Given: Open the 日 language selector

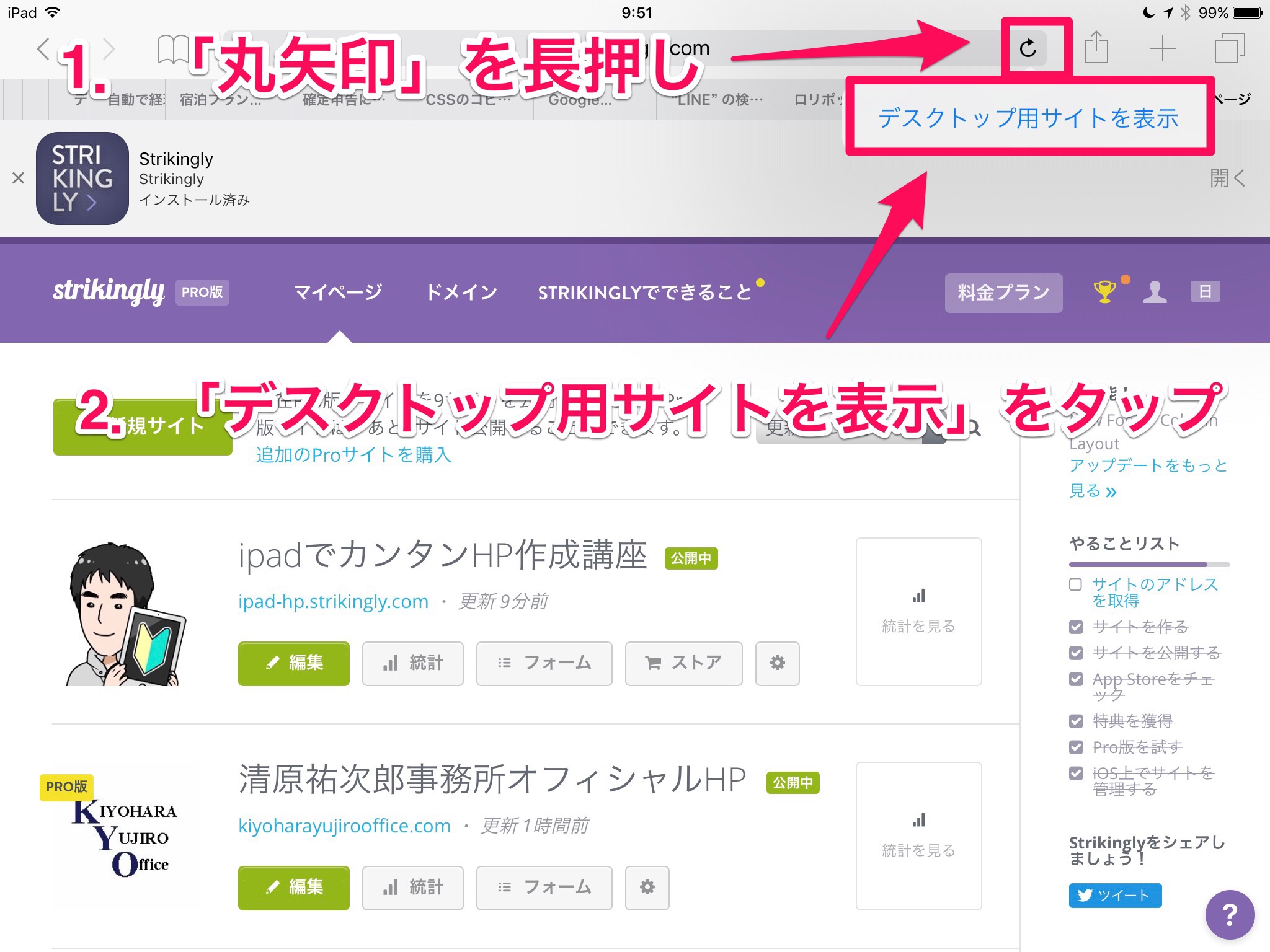Looking at the screenshot, I should coord(1205,291).
